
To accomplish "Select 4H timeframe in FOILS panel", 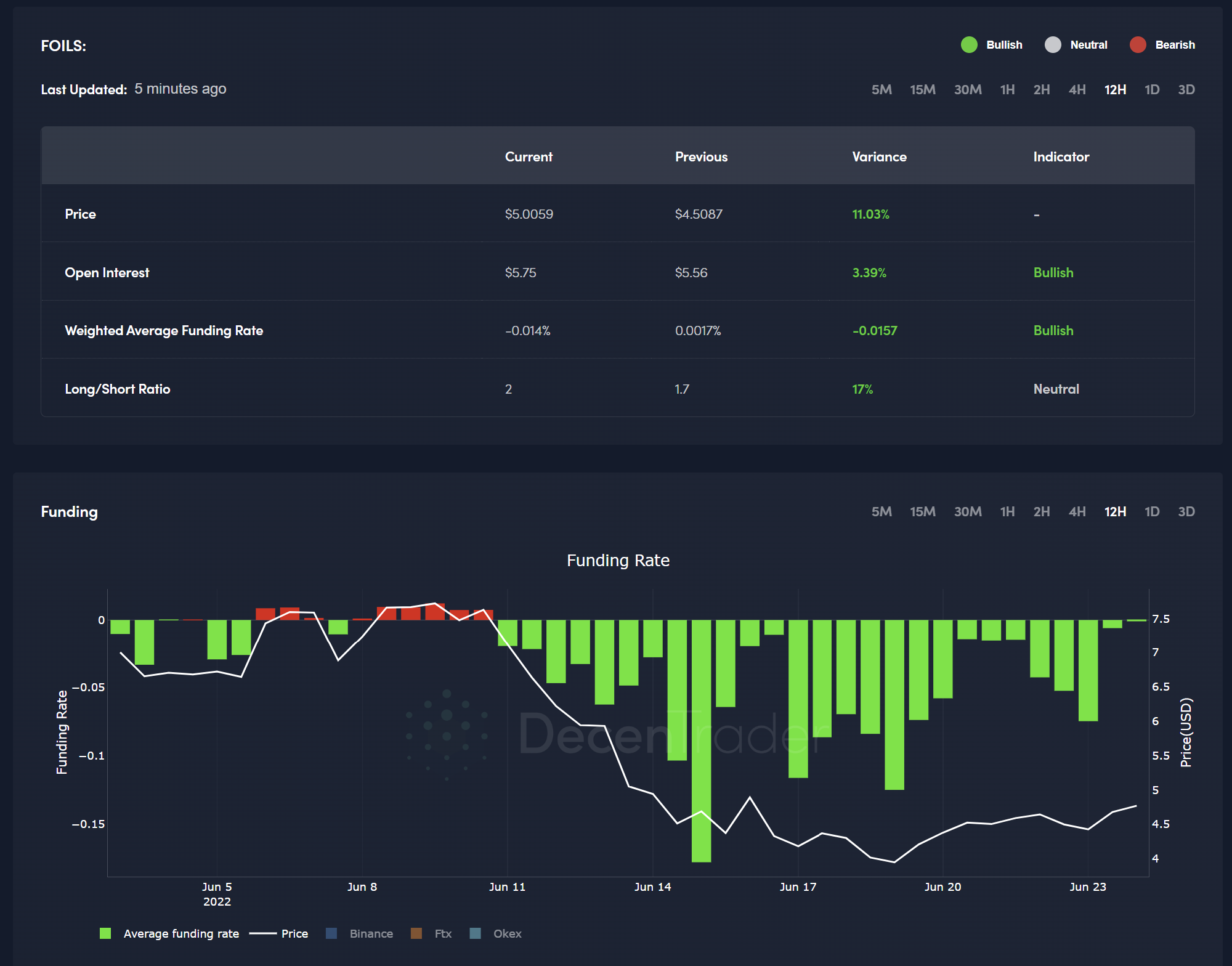I will [x=1077, y=89].
